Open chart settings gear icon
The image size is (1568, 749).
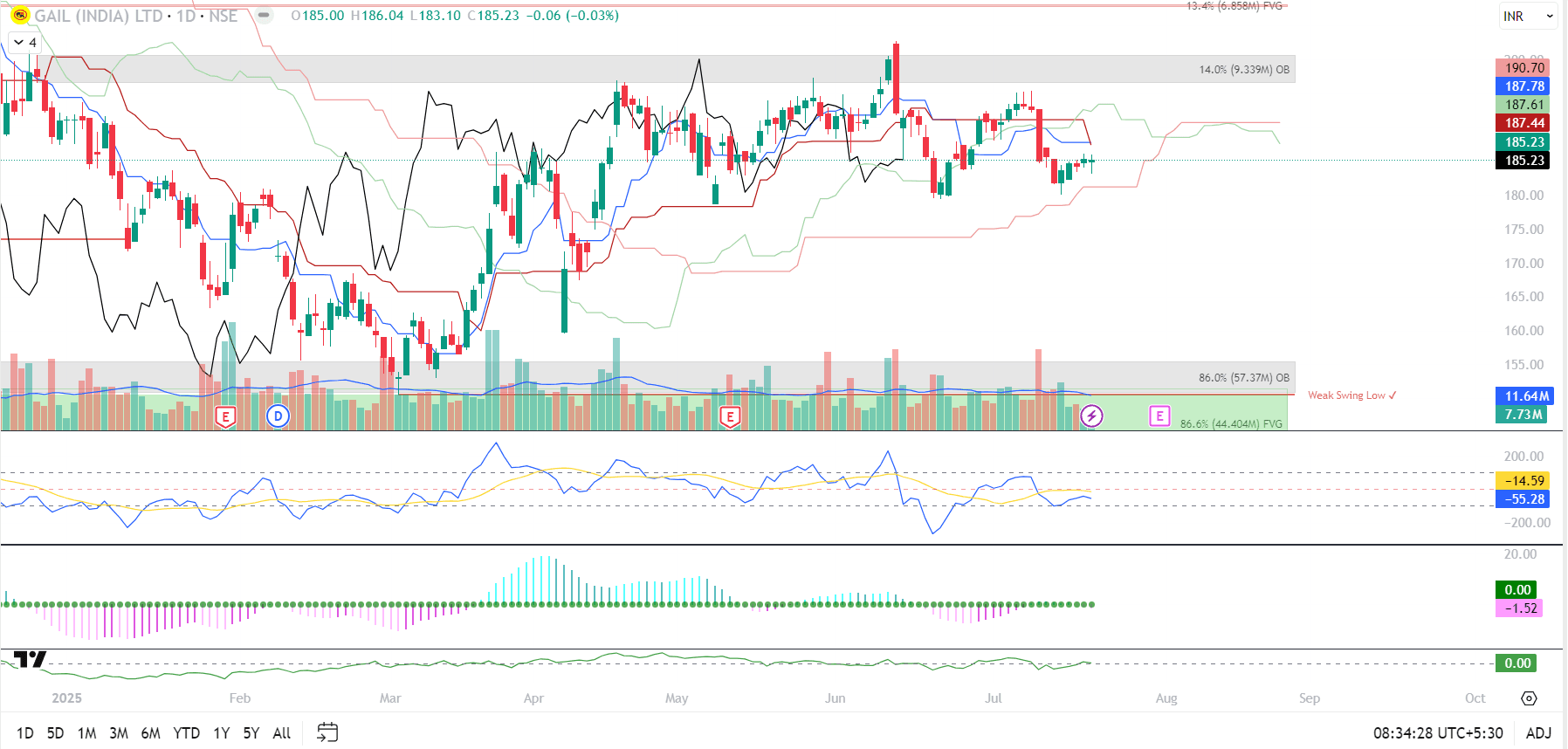click(x=1529, y=698)
